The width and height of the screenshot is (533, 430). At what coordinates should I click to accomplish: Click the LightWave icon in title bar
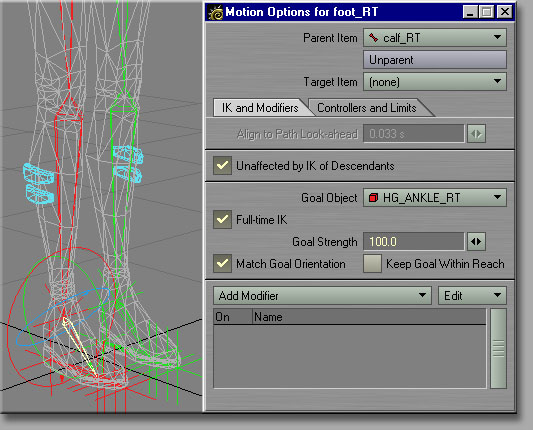click(x=216, y=13)
